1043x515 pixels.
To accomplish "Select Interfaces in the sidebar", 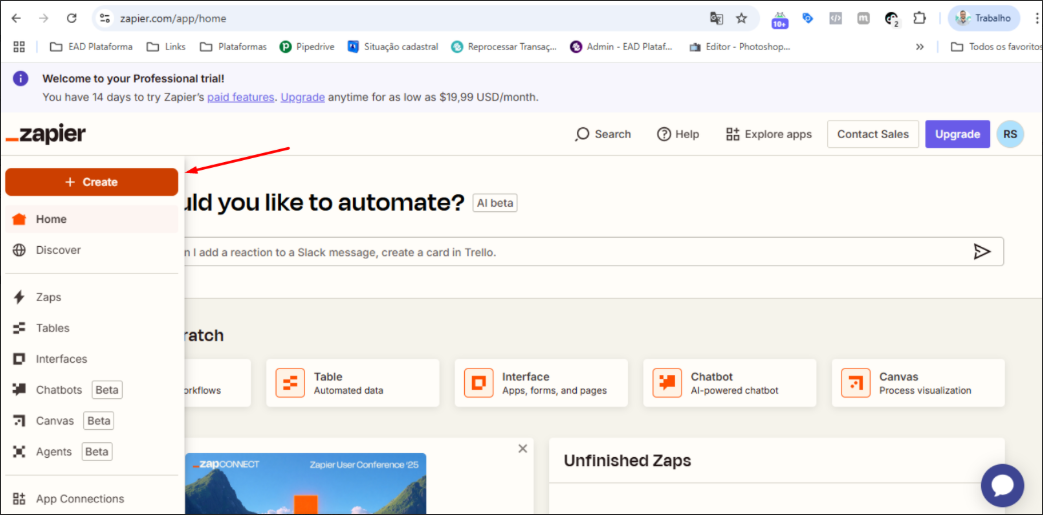I will point(91,359).
